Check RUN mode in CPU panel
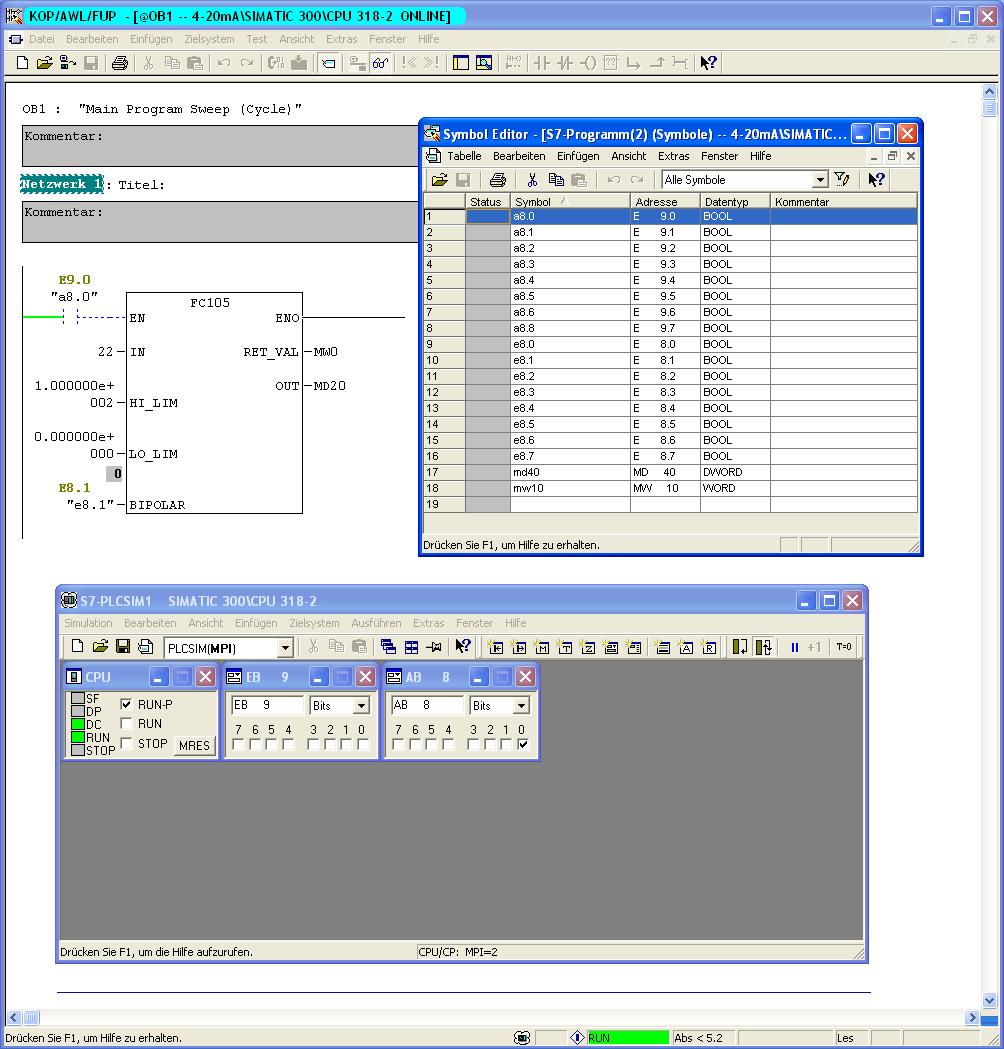The height and width of the screenshot is (1049, 1004). tap(126, 723)
